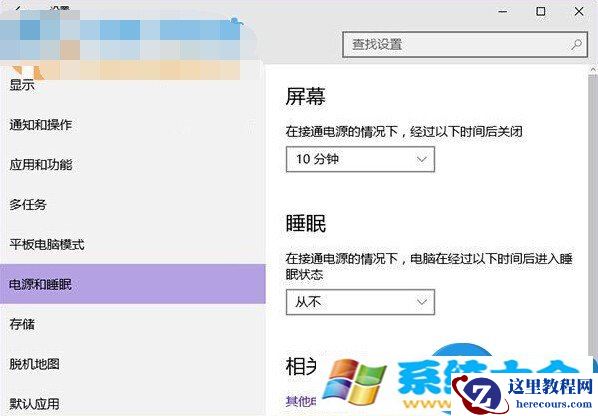Viewport: 598px width, 416px height.
Task: Select 平板电脑模式 in the sidebar
Action: 47,244
